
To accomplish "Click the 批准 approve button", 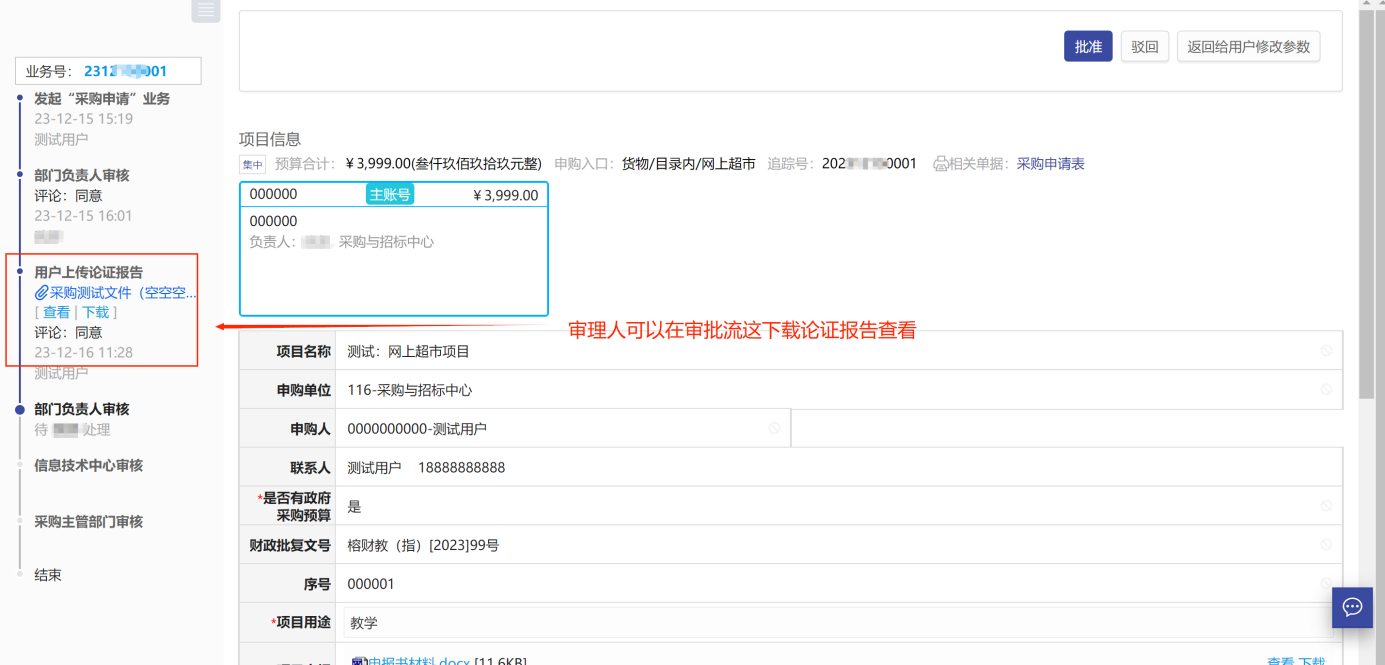I will [1088, 47].
